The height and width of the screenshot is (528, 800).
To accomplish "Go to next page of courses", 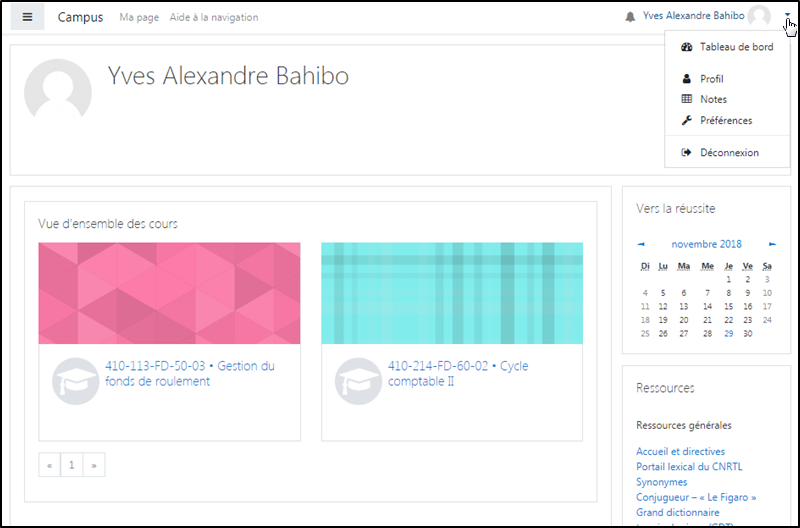I will (x=94, y=465).
